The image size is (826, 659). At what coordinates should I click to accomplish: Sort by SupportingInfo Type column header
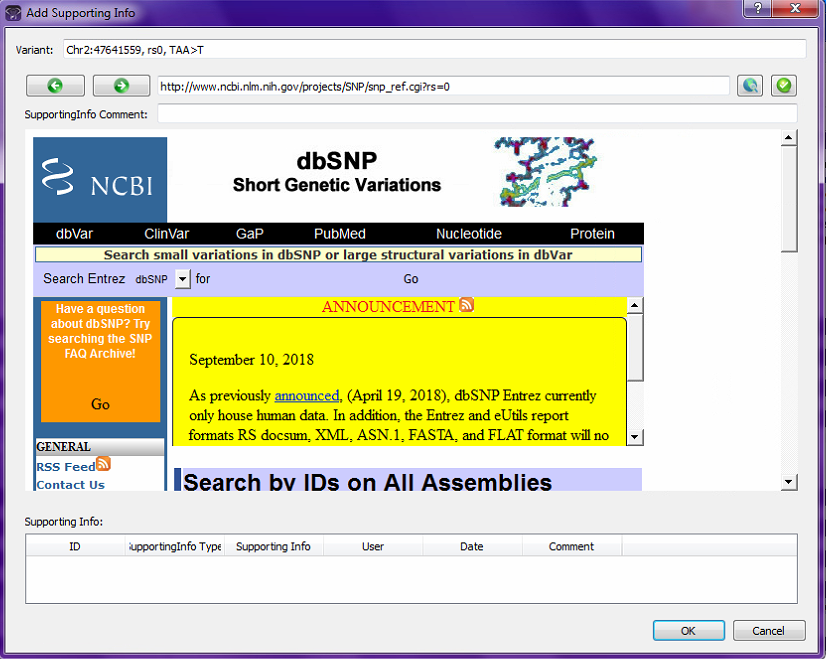(175, 546)
